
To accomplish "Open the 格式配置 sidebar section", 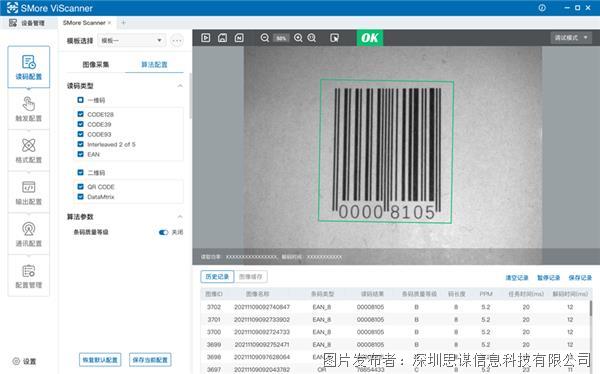I will point(29,150).
